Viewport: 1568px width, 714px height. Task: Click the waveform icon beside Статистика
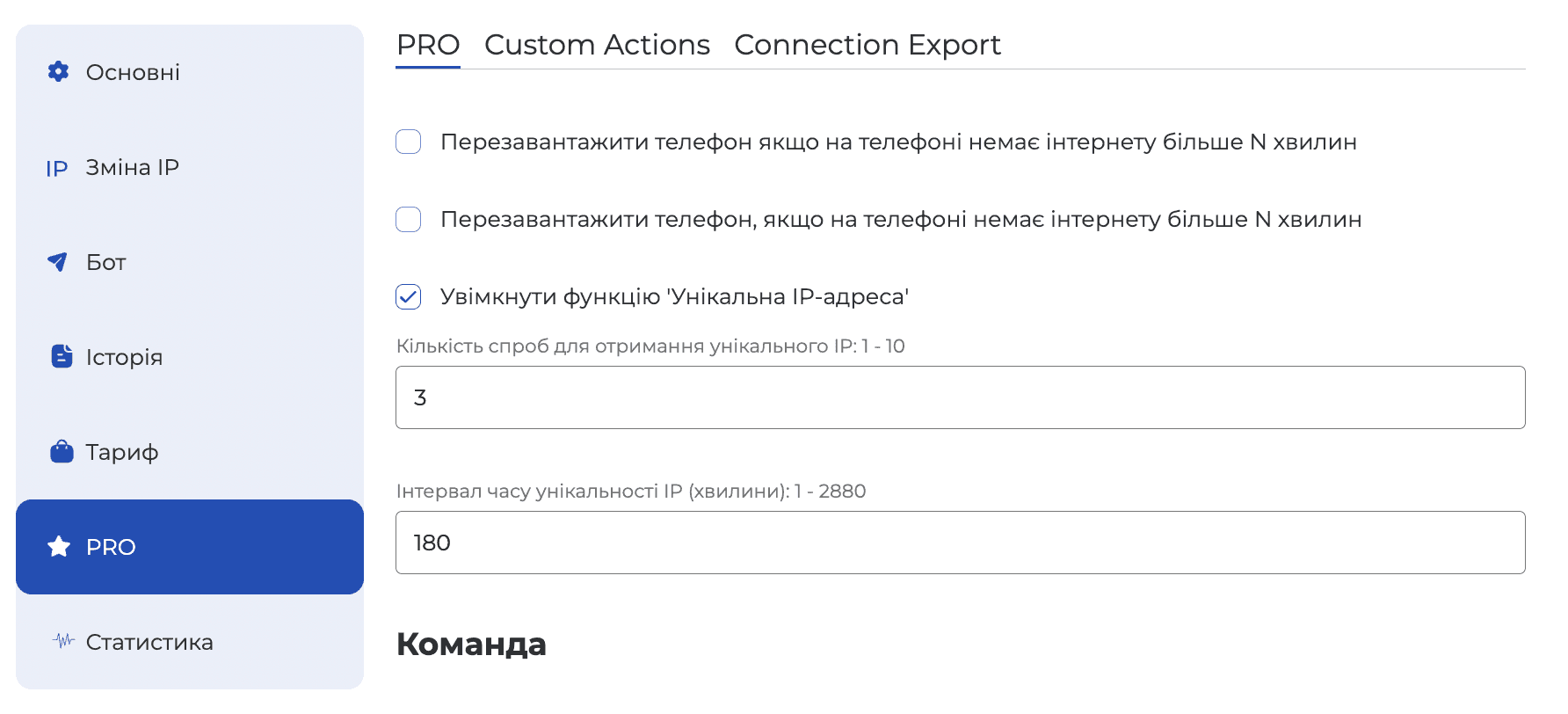point(62,641)
